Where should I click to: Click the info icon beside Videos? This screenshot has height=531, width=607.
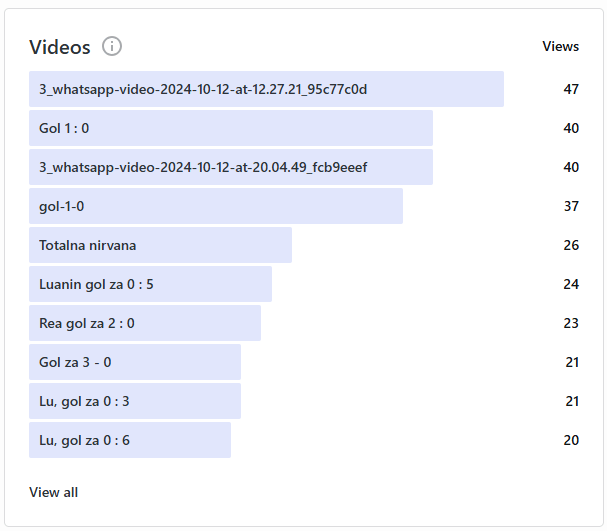(112, 46)
